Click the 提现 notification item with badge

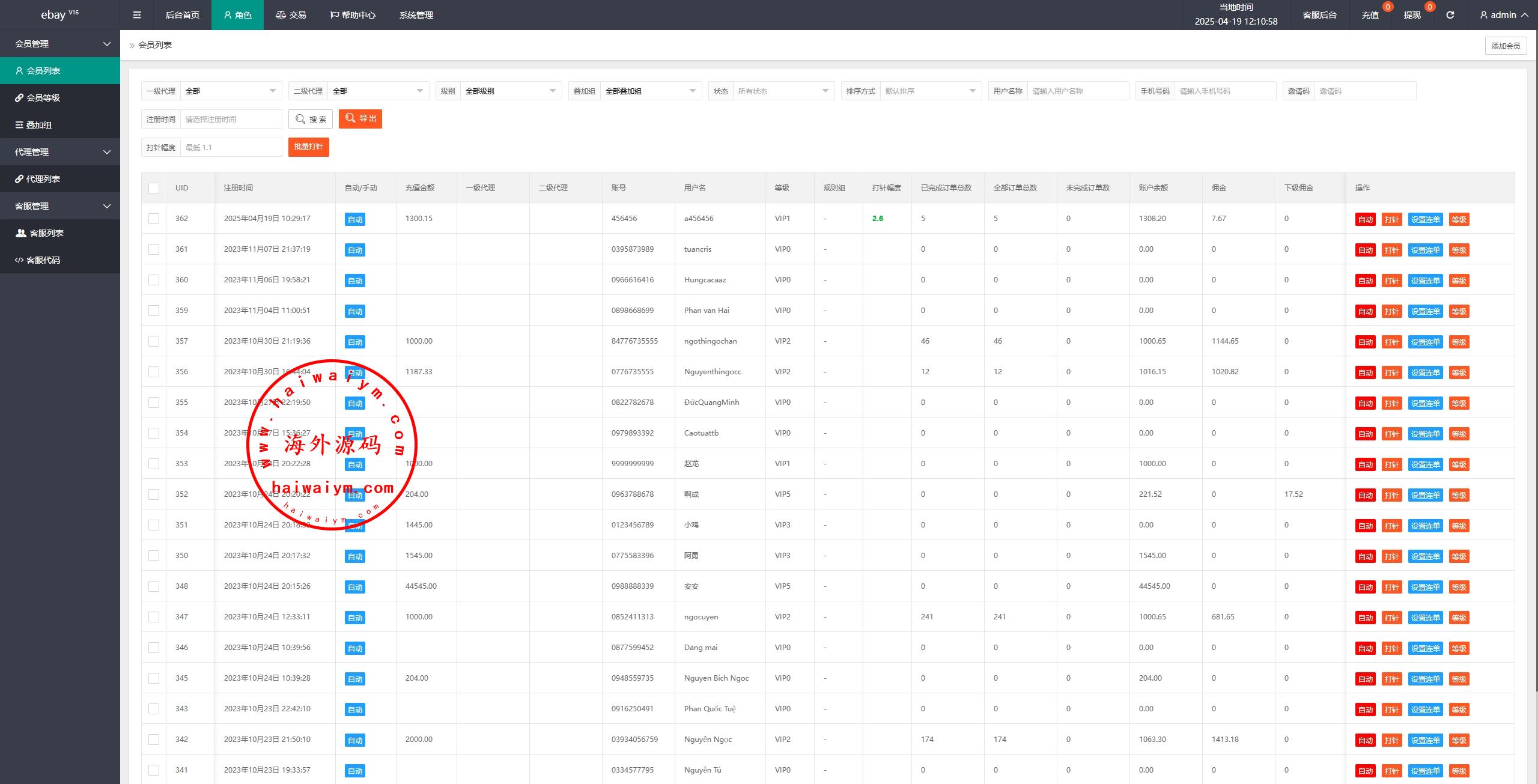click(1412, 15)
